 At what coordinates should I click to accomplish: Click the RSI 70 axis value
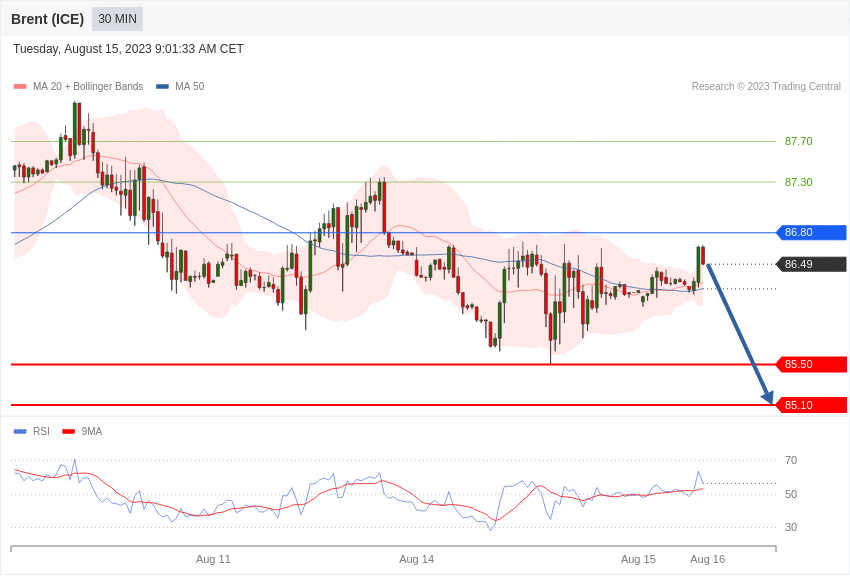791,461
